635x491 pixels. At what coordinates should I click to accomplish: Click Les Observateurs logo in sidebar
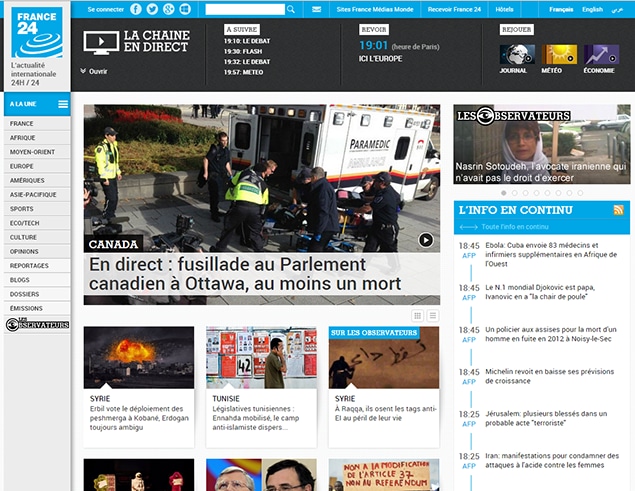[x=37, y=324]
